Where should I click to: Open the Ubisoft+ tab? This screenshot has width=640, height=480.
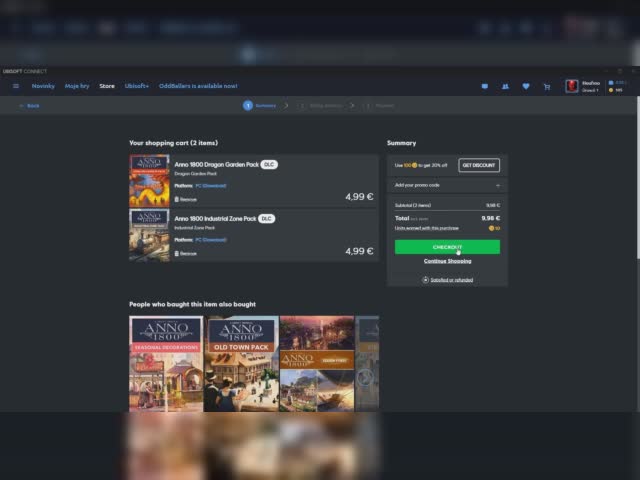137,86
